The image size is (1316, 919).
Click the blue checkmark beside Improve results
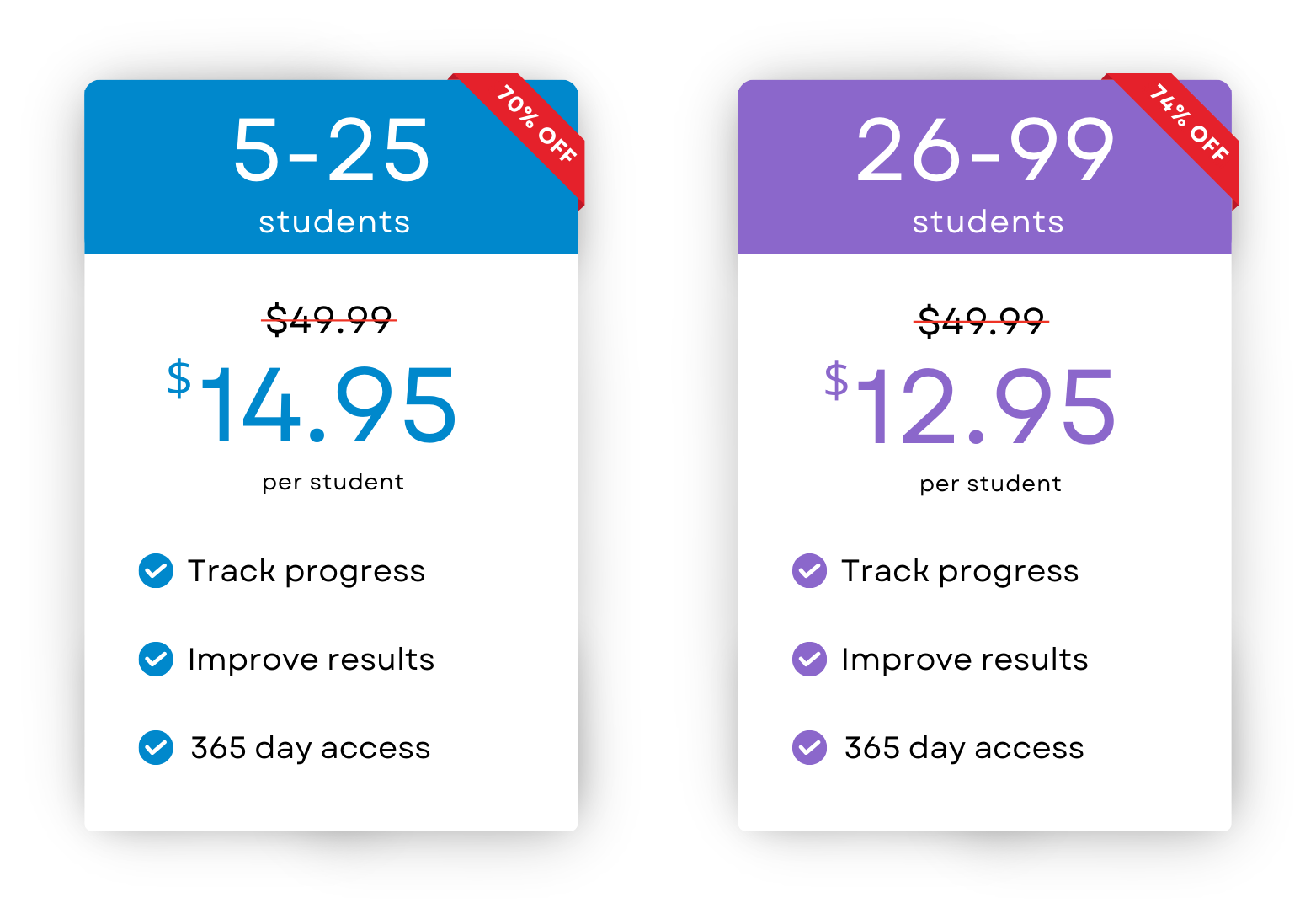(x=156, y=659)
